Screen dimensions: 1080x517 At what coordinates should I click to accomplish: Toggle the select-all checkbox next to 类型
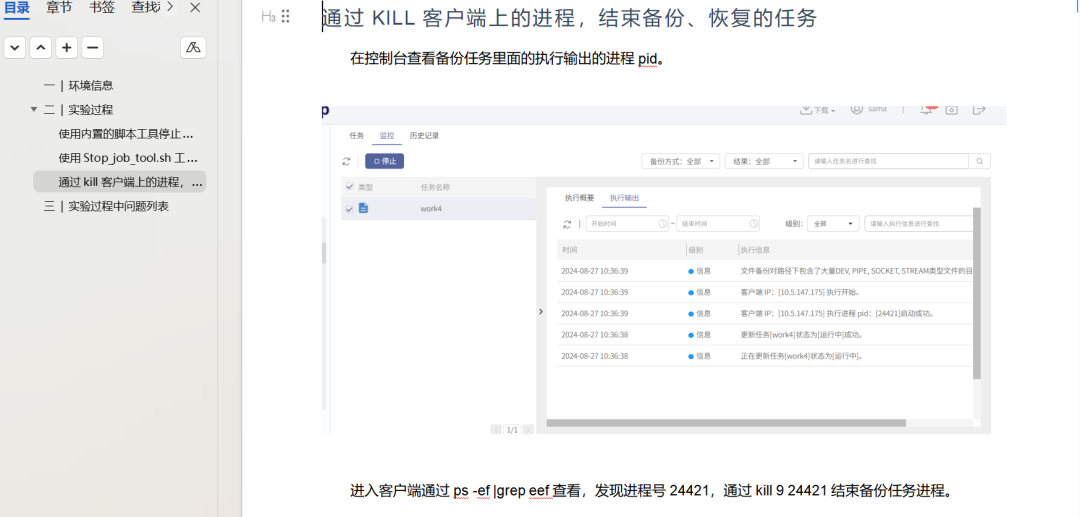pos(349,187)
